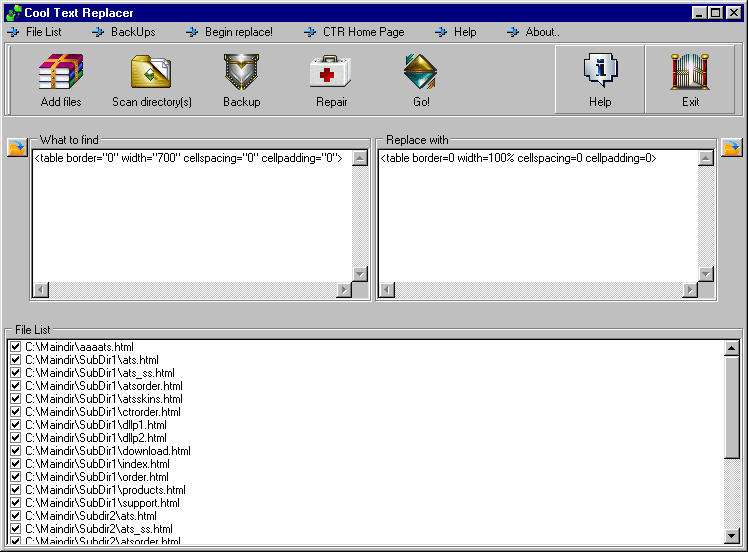Toggle checkbox for Subdir2\ats_ss.html
The height and width of the screenshot is (552, 748).
pos(15,529)
